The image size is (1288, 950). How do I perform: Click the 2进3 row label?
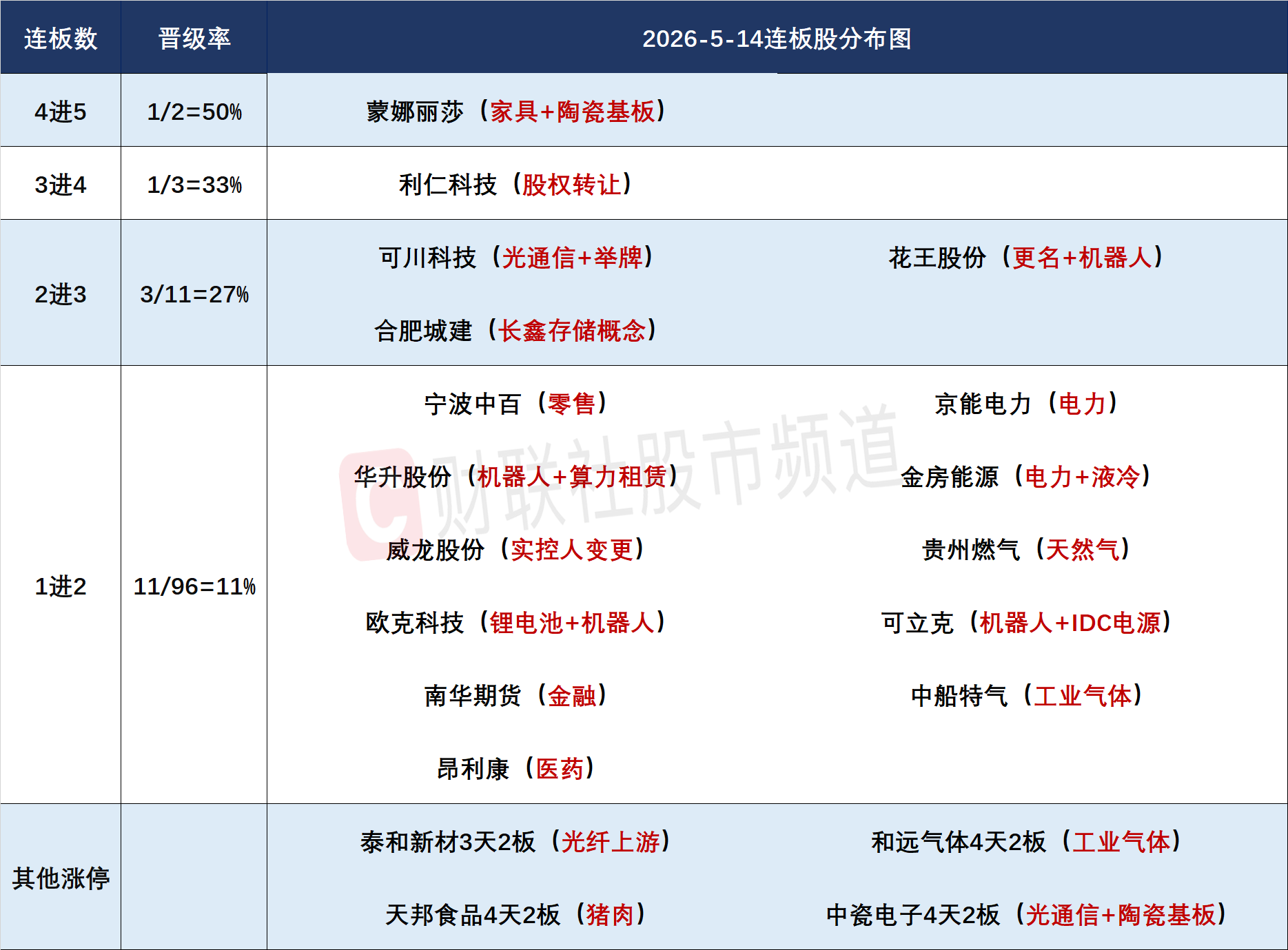[x=61, y=294]
